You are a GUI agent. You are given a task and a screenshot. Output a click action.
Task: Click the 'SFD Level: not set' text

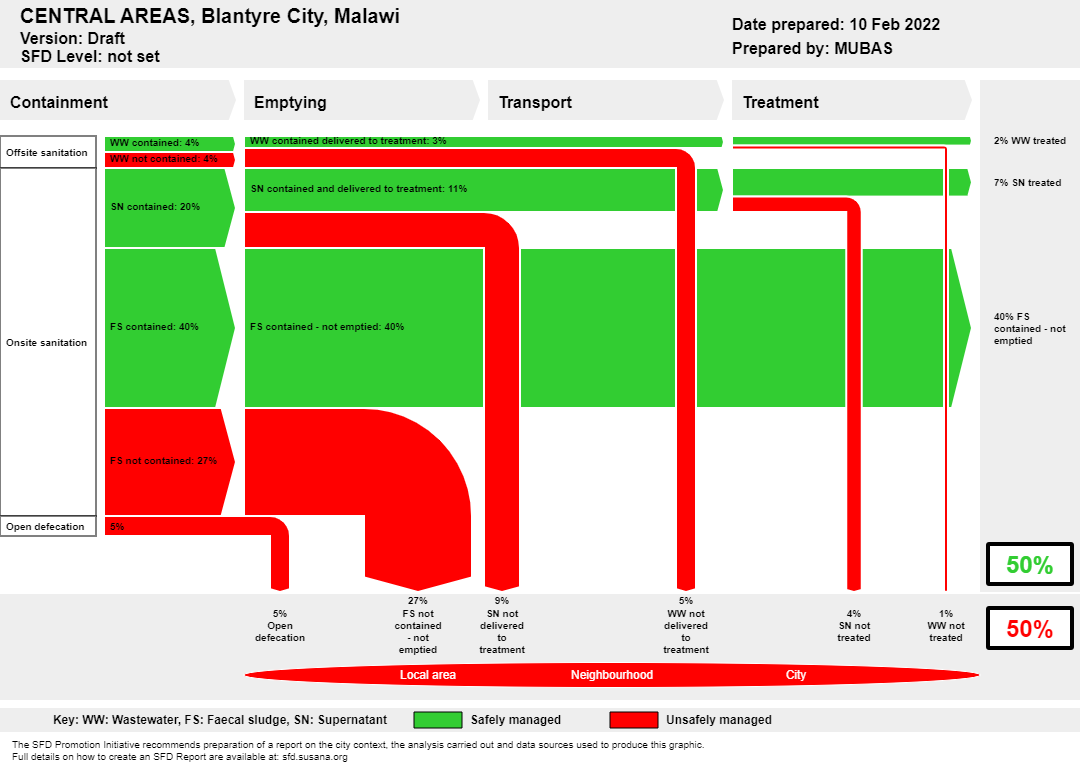pos(90,56)
